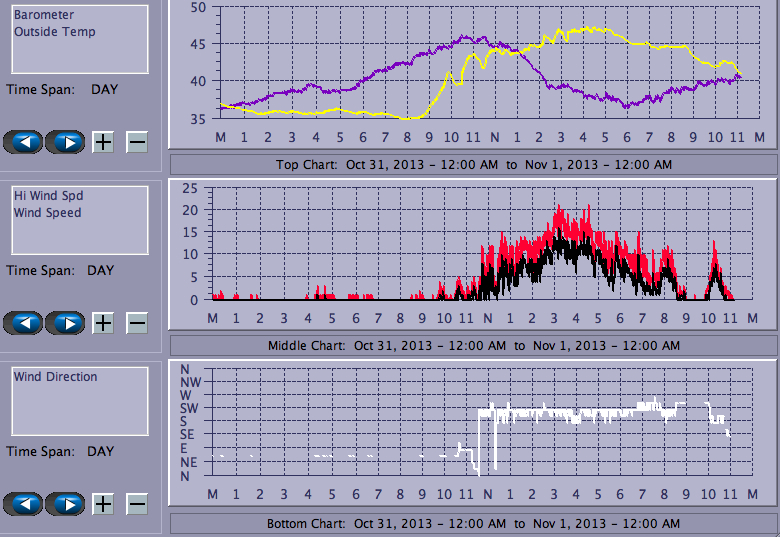Select Wind Speed list entry
This screenshot has height=537, width=780.
tap(48, 213)
